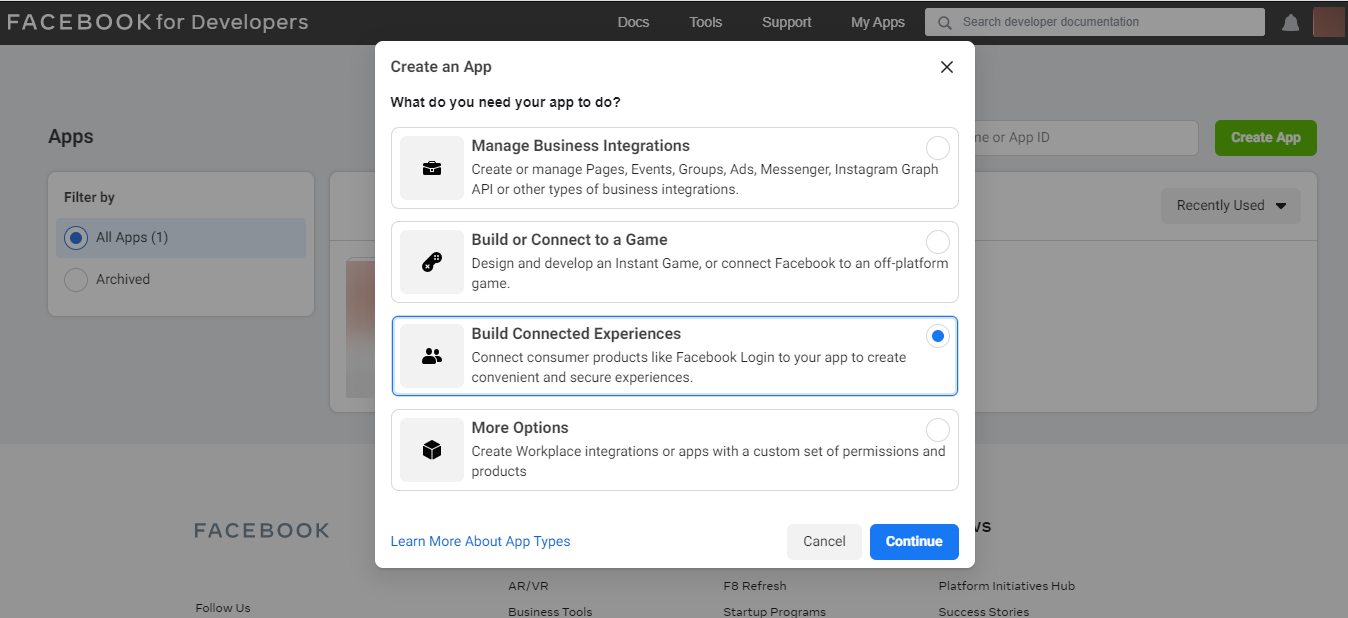
Task: Open the Success Stories footer link
Action: pos(984,611)
